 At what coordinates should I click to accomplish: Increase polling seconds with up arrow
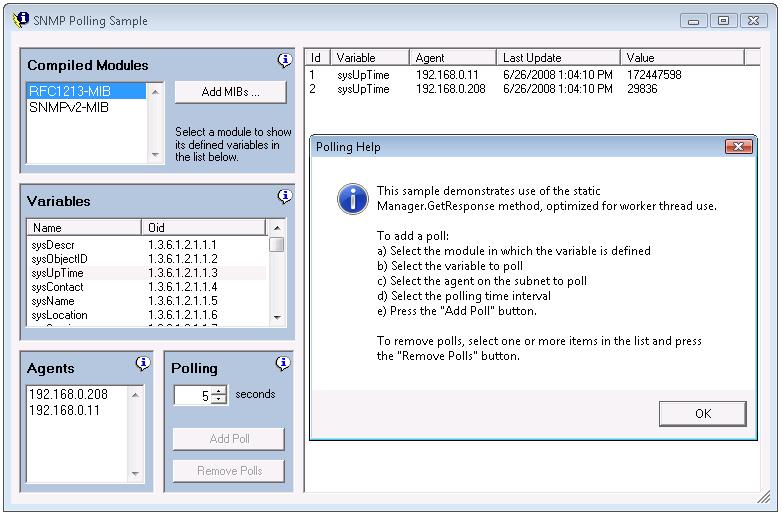click(220, 390)
